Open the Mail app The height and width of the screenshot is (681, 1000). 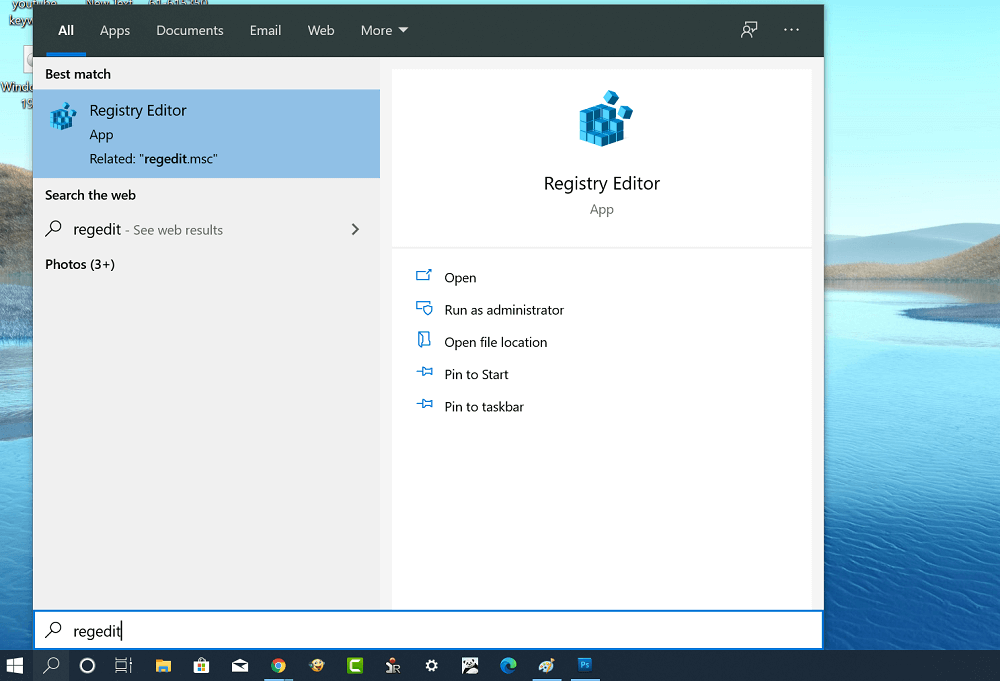click(240, 666)
